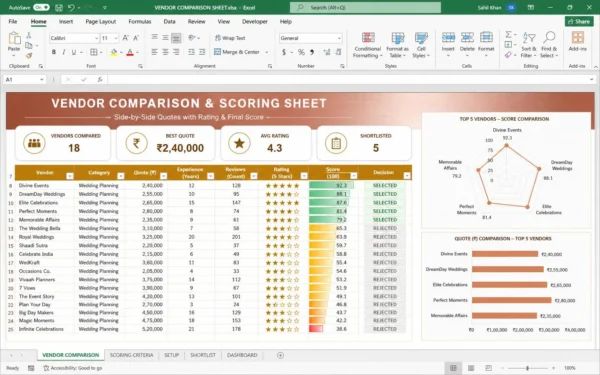Switch to the SCORING CRITERIA sheet tab
The image size is (600, 375).
pos(131,355)
